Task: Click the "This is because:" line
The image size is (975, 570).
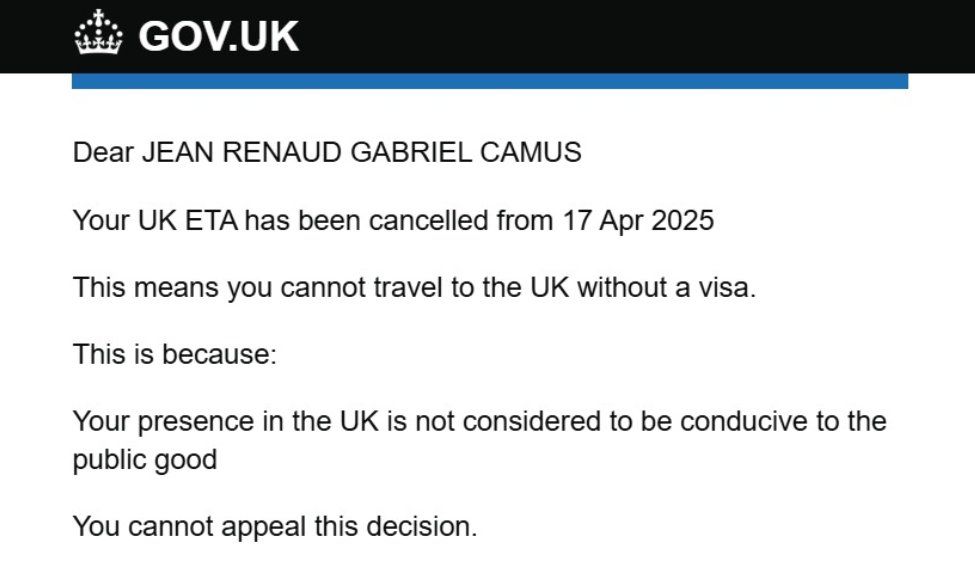Action: point(173,355)
